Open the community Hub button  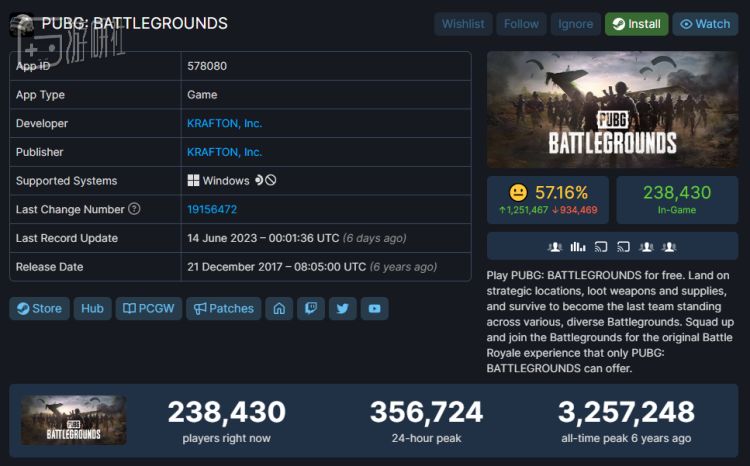coord(92,309)
